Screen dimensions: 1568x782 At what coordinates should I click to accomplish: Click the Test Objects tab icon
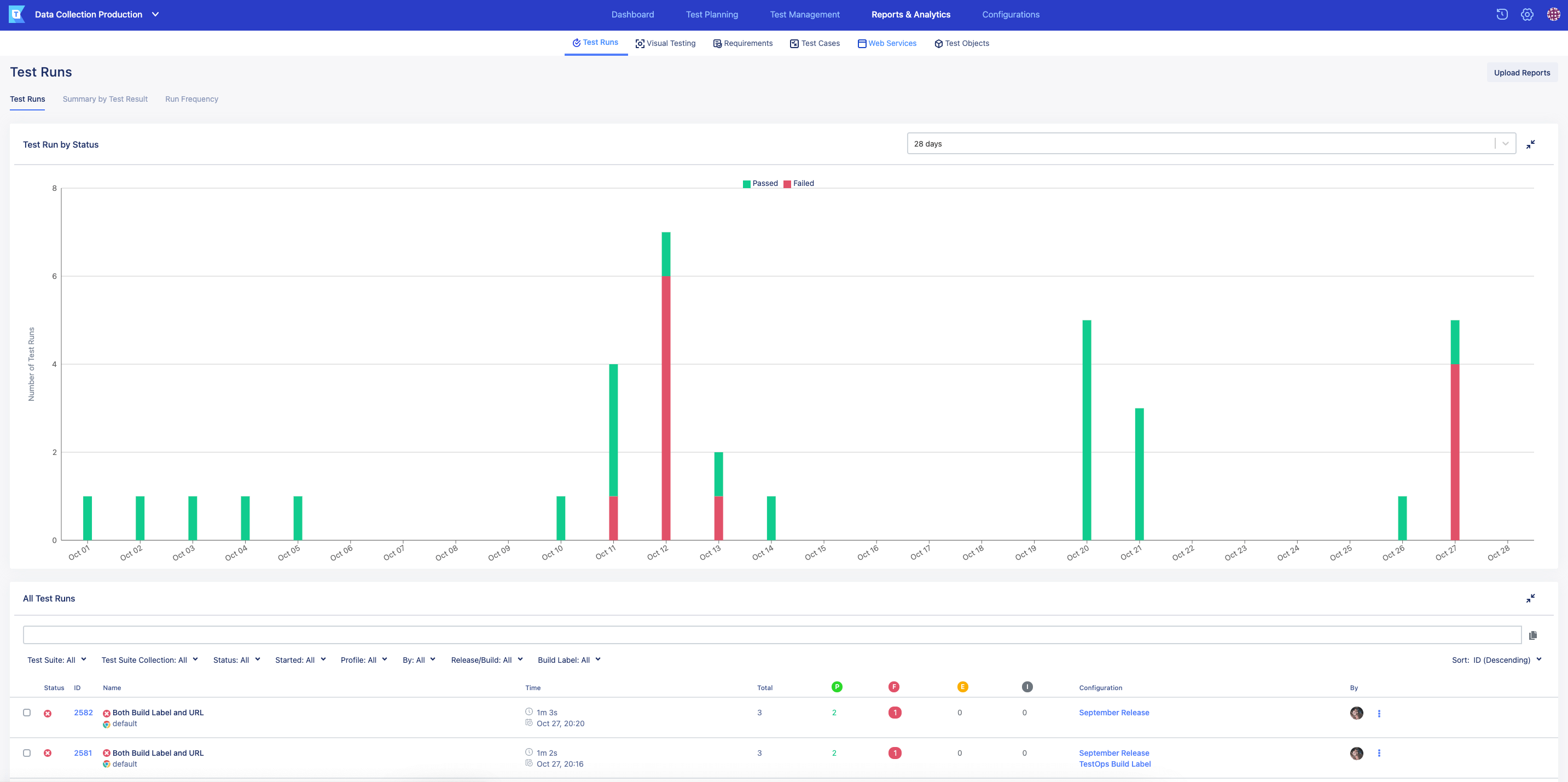click(x=937, y=43)
